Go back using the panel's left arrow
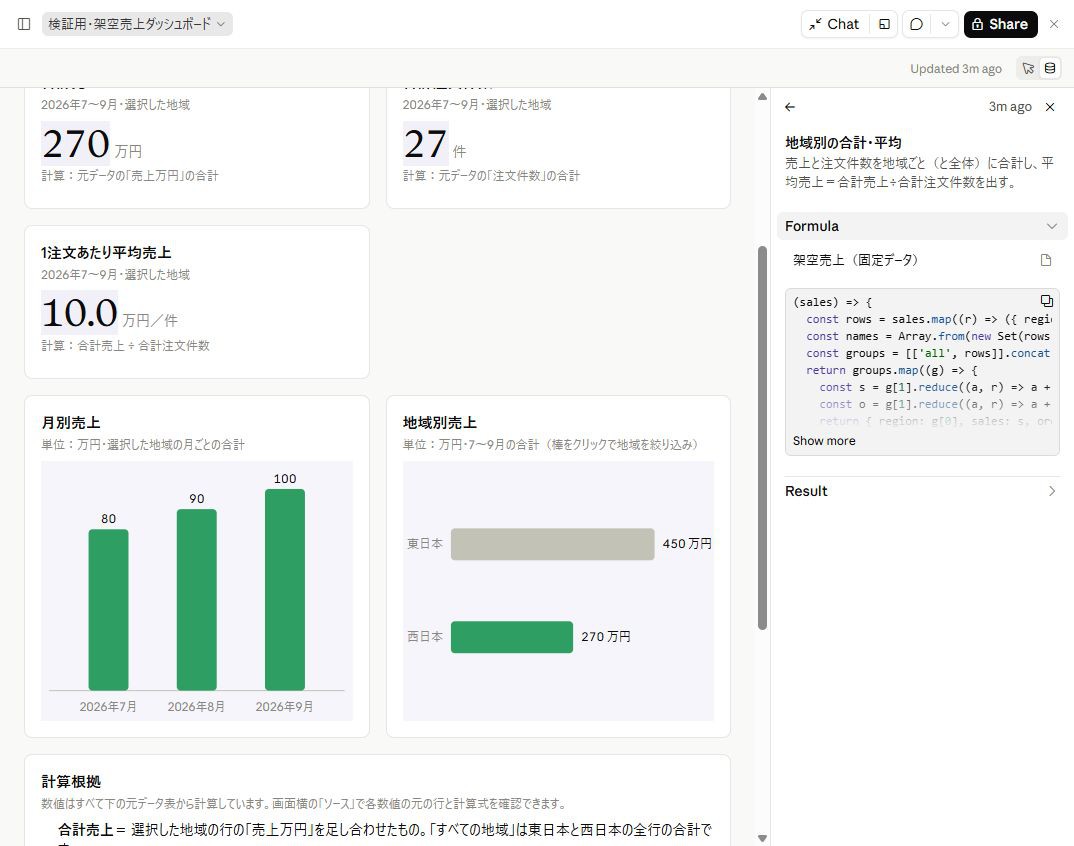 tap(790, 107)
